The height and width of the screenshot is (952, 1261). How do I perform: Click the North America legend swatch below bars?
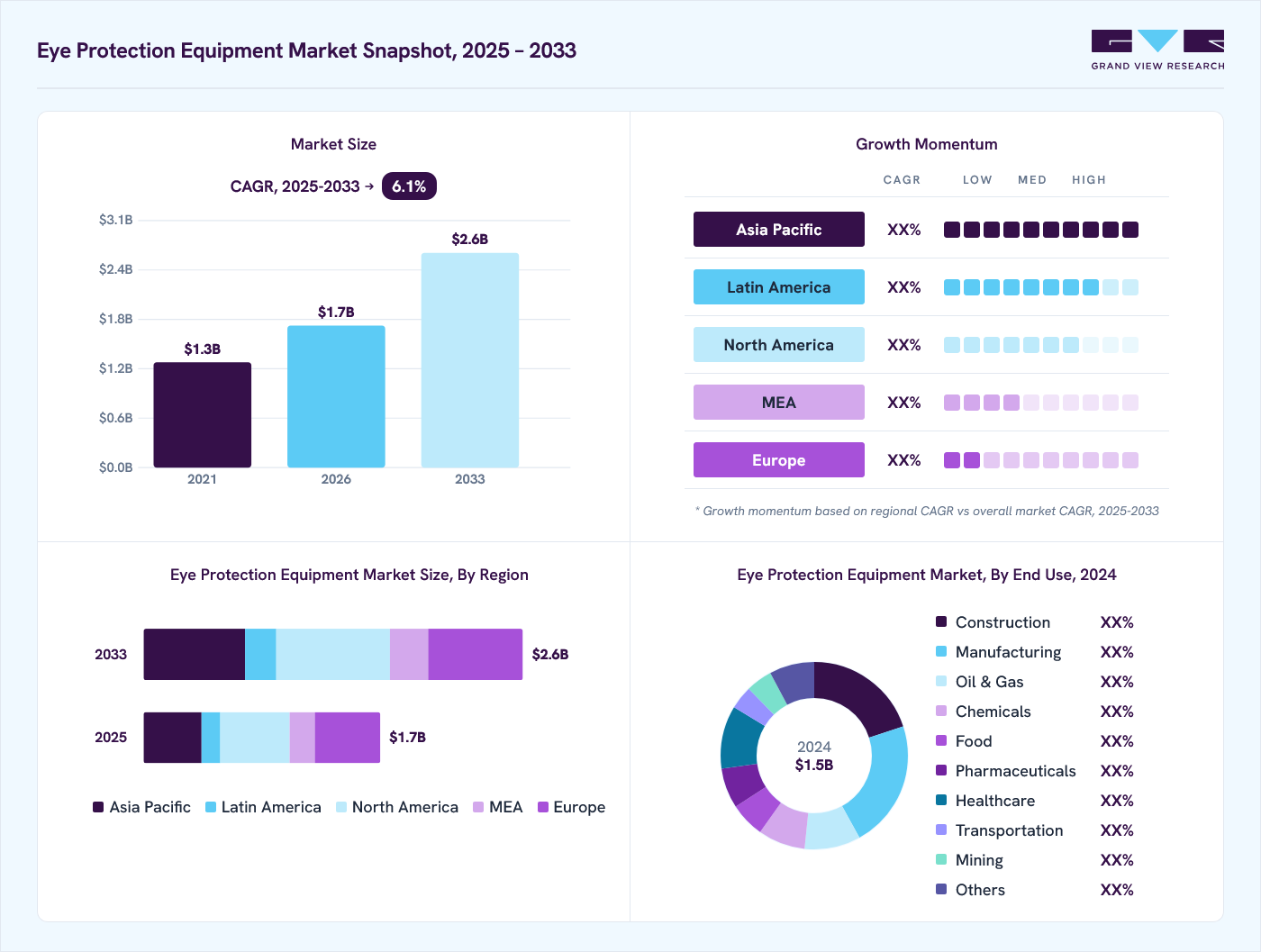coord(341,807)
